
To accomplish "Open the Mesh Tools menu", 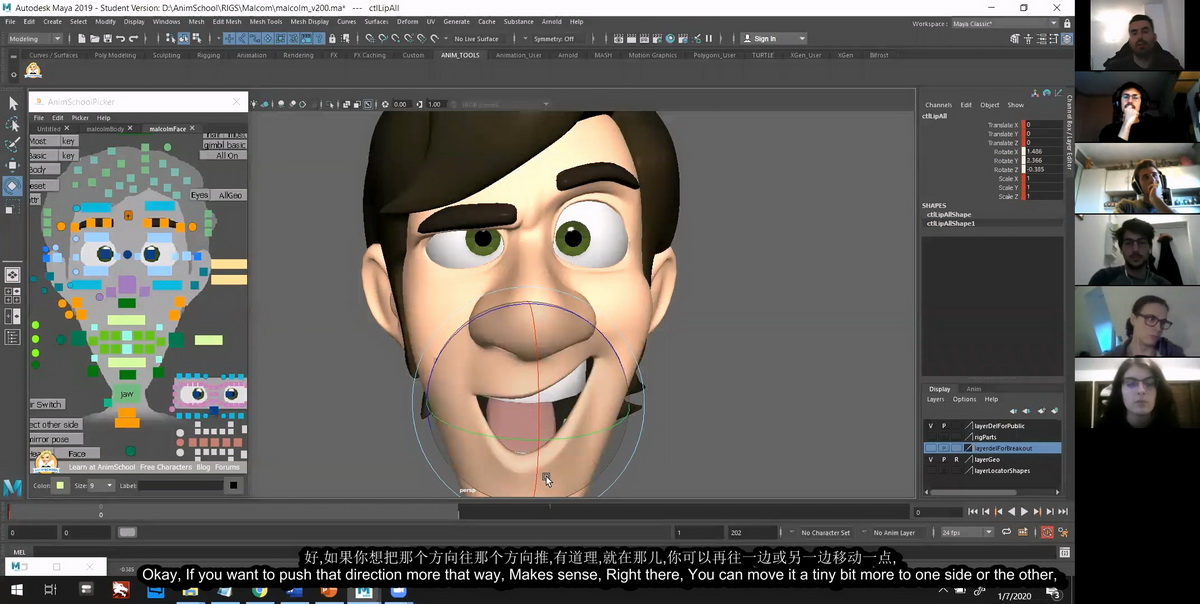I will pos(265,21).
